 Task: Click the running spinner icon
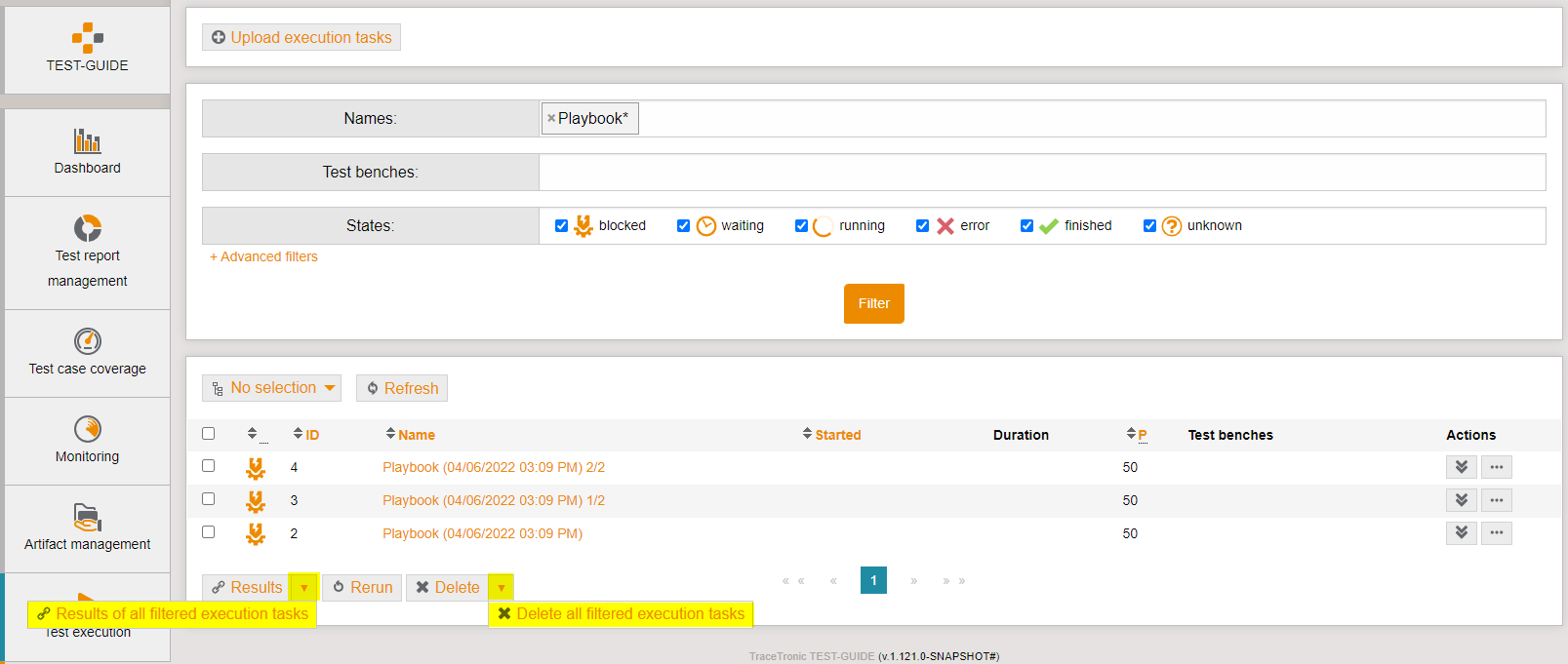823,226
